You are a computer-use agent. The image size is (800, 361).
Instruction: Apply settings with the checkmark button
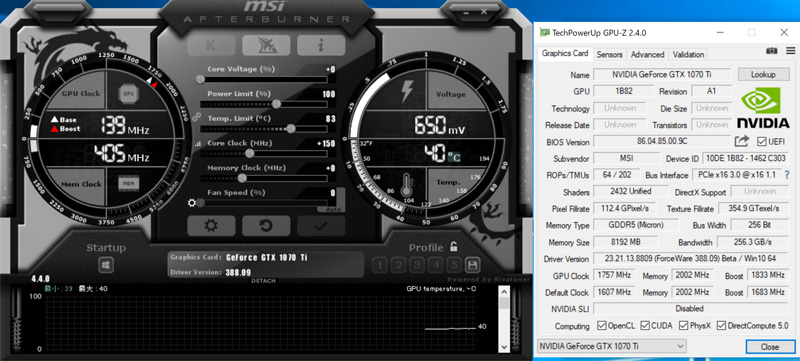tap(321, 225)
